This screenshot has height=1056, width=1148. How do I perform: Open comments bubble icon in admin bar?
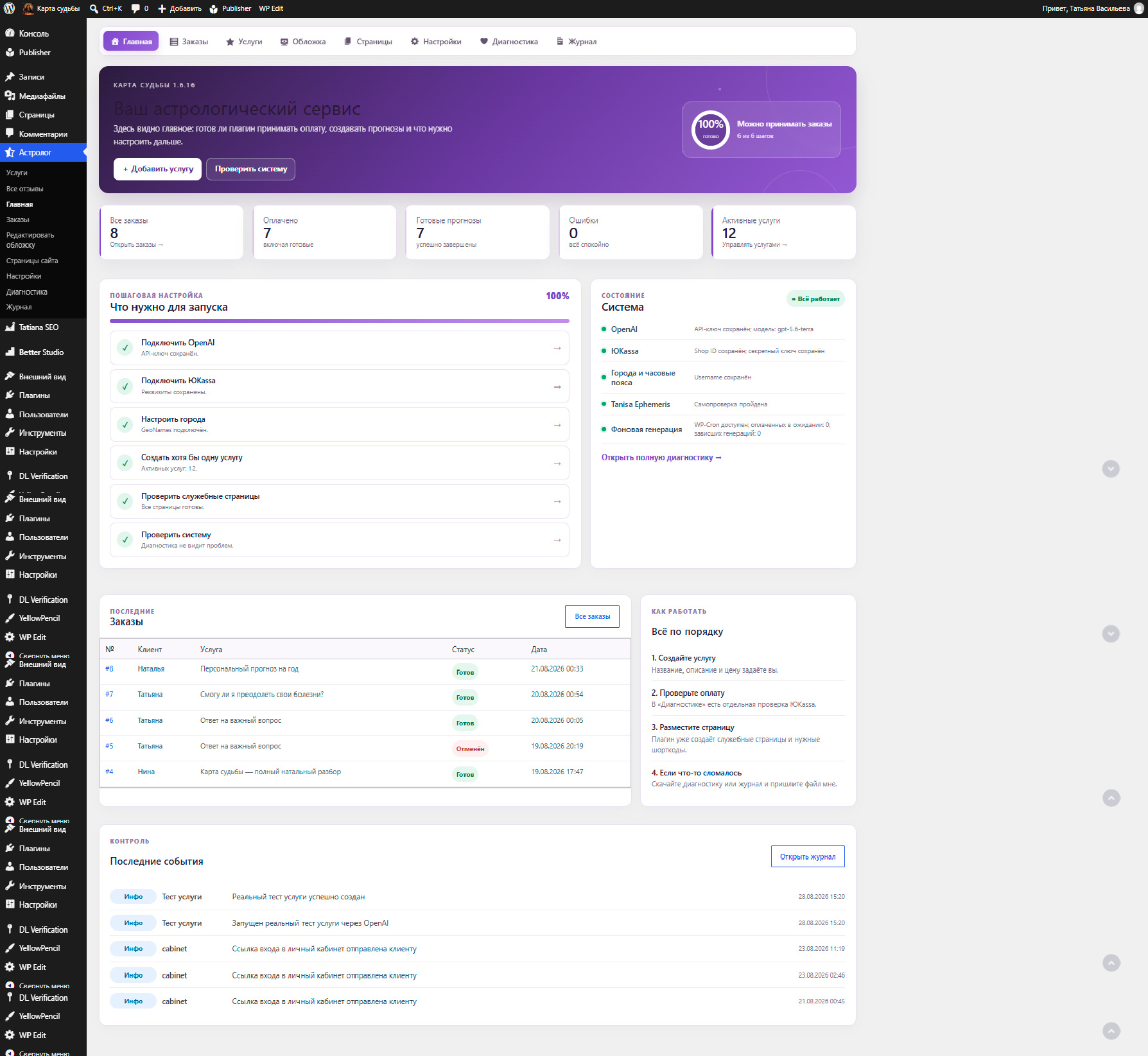[x=135, y=8]
